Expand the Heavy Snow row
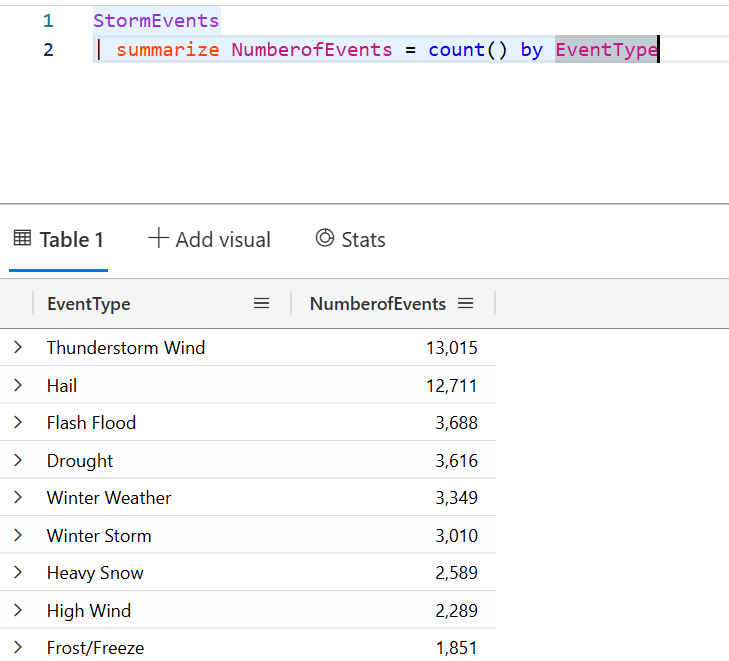729x661 pixels. [x=18, y=572]
